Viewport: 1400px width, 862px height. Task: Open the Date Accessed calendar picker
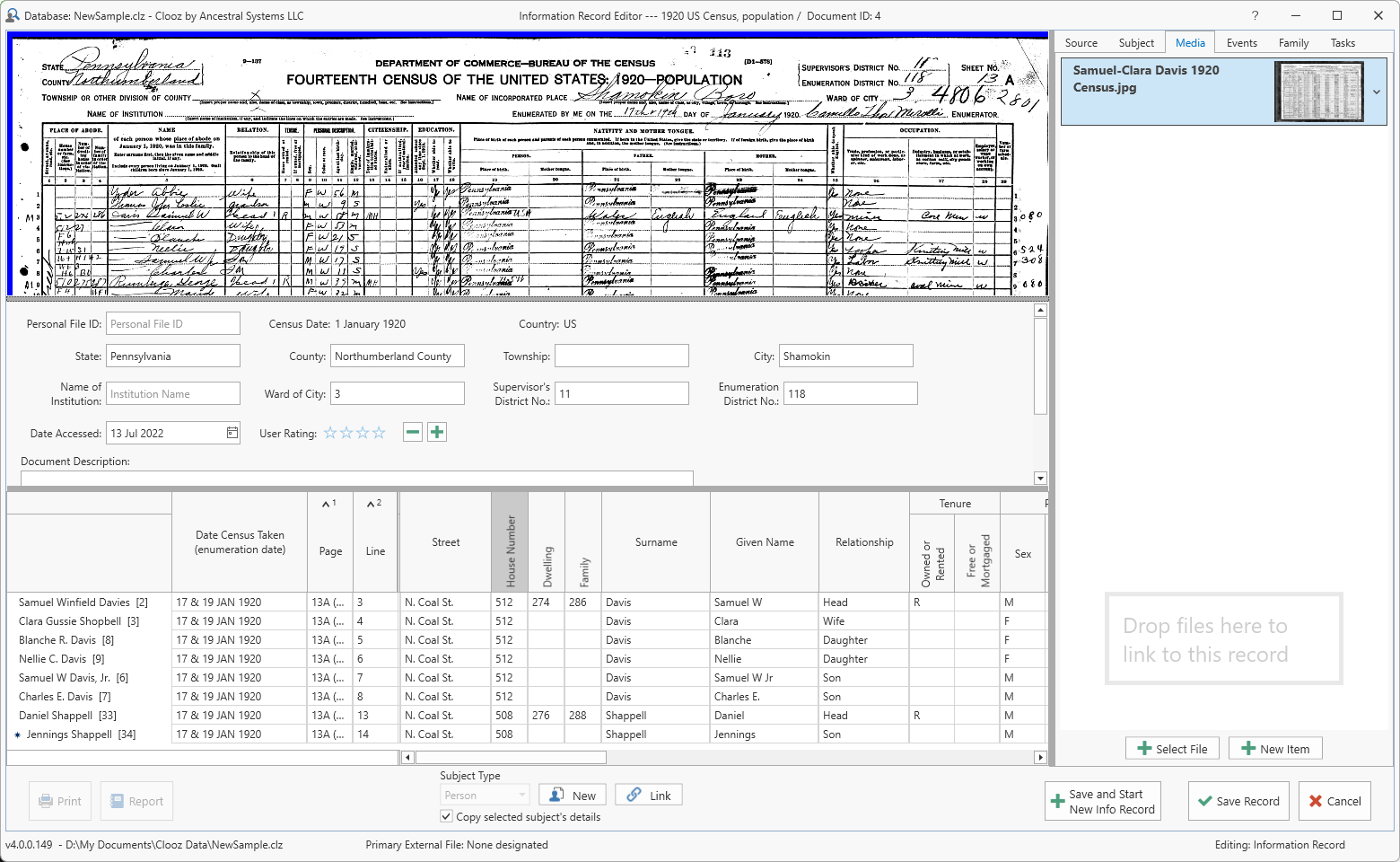click(232, 433)
